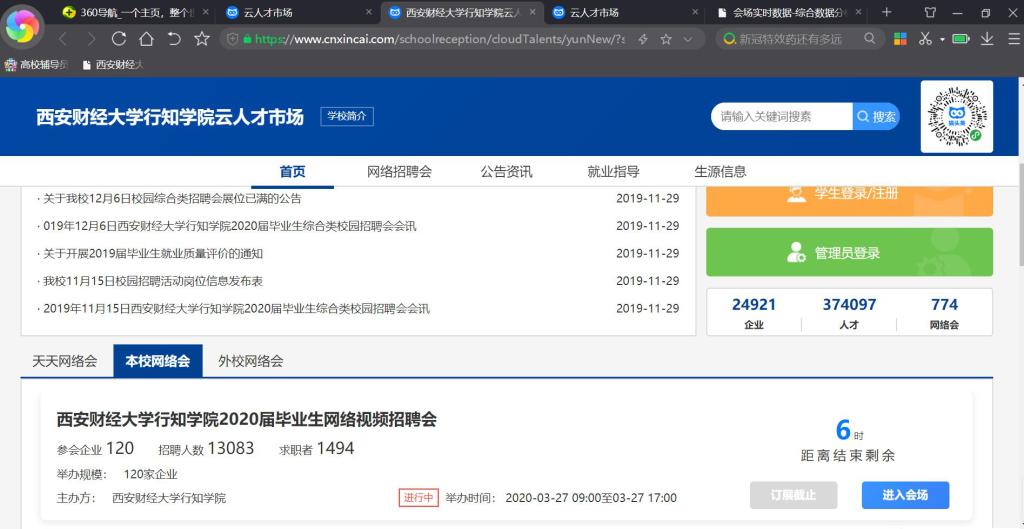Viewport: 1024px width, 529px height.
Task: Click the skin shirt icon in title bar
Action: pyautogui.click(x=930, y=12)
